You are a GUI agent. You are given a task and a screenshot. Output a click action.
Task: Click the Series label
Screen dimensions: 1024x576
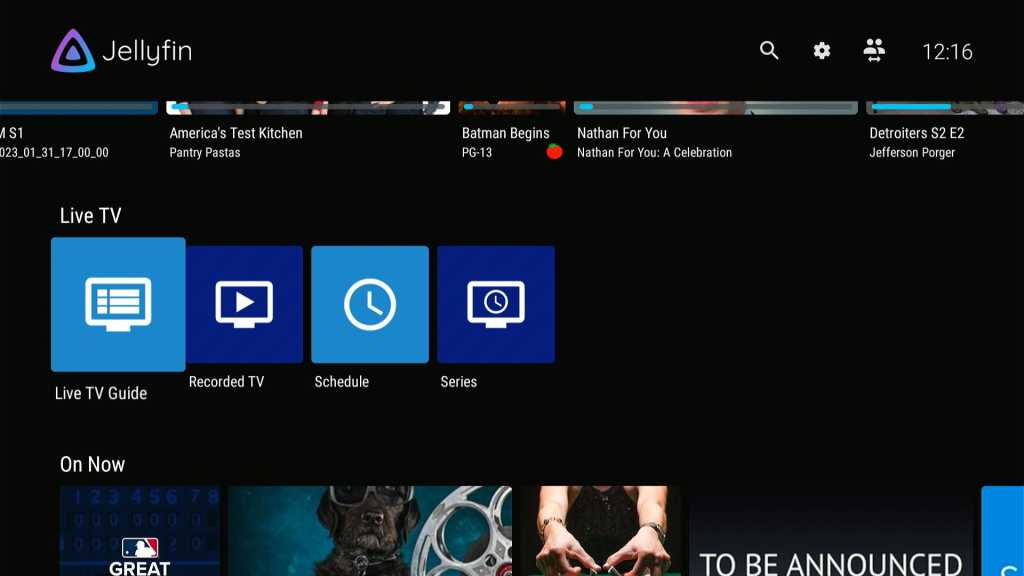point(458,382)
